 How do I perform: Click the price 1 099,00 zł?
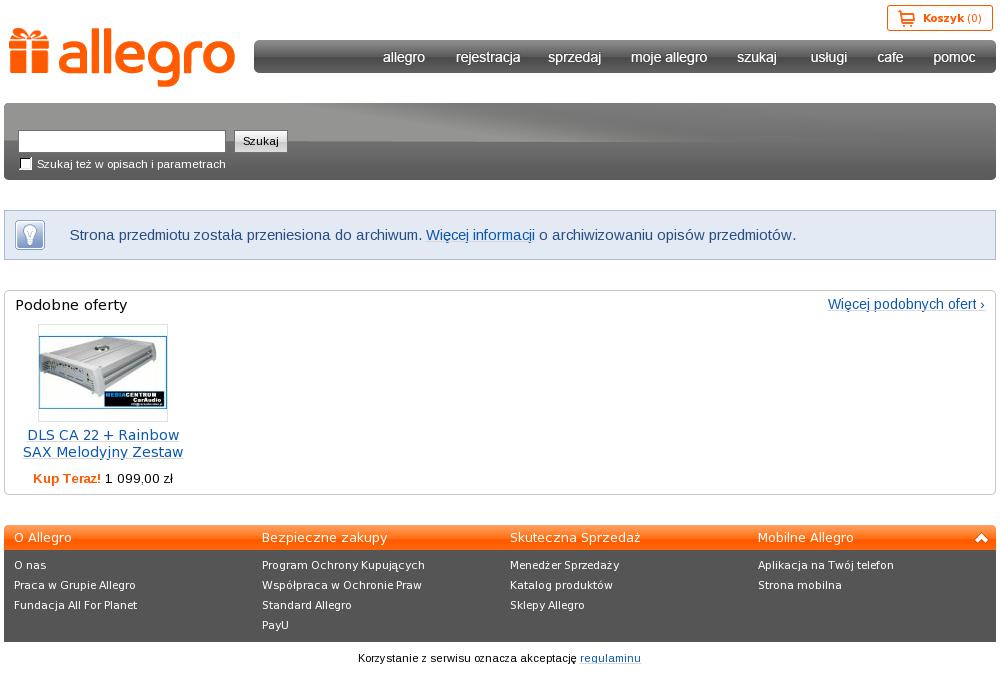click(x=138, y=478)
